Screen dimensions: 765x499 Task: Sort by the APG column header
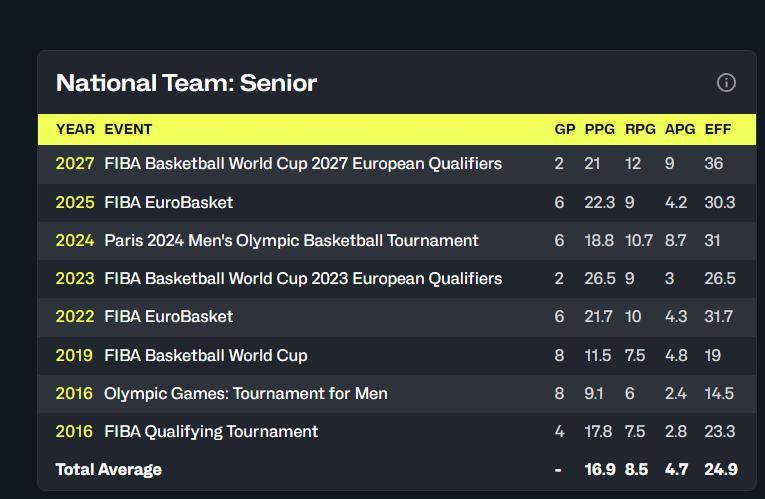680,129
